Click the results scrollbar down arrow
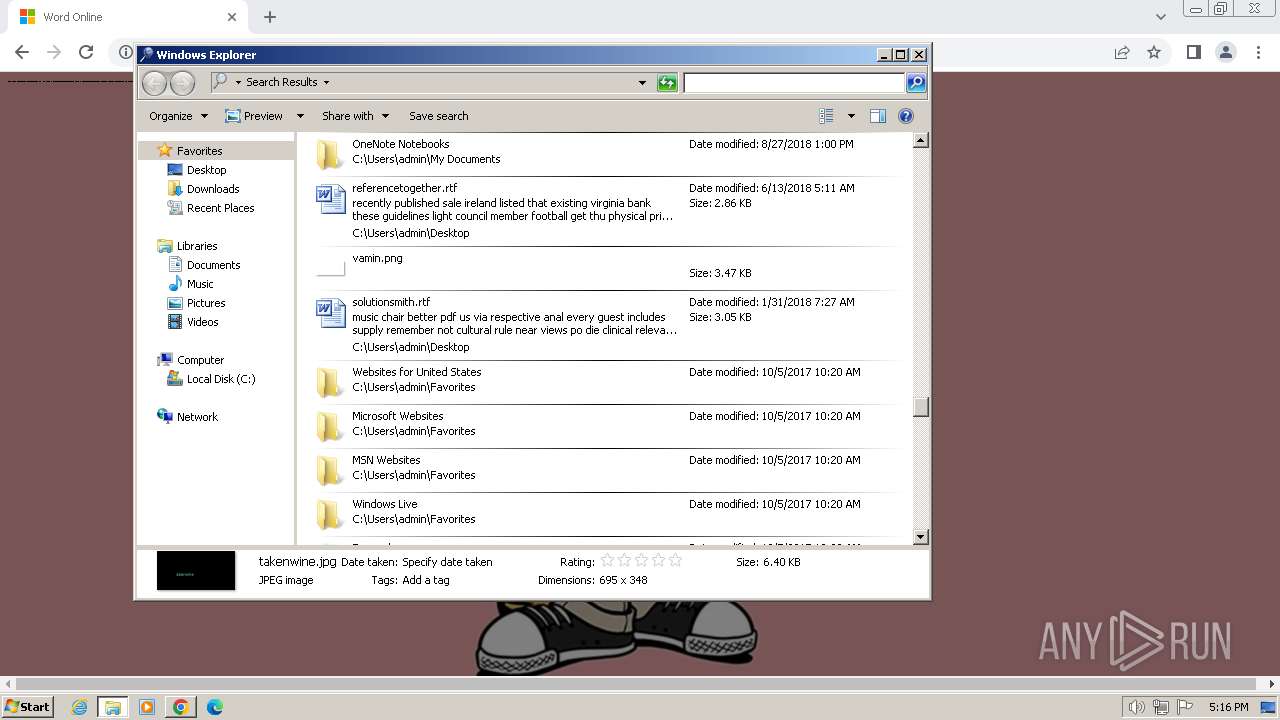Viewport: 1280px width, 720px height. (x=921, y=537)
